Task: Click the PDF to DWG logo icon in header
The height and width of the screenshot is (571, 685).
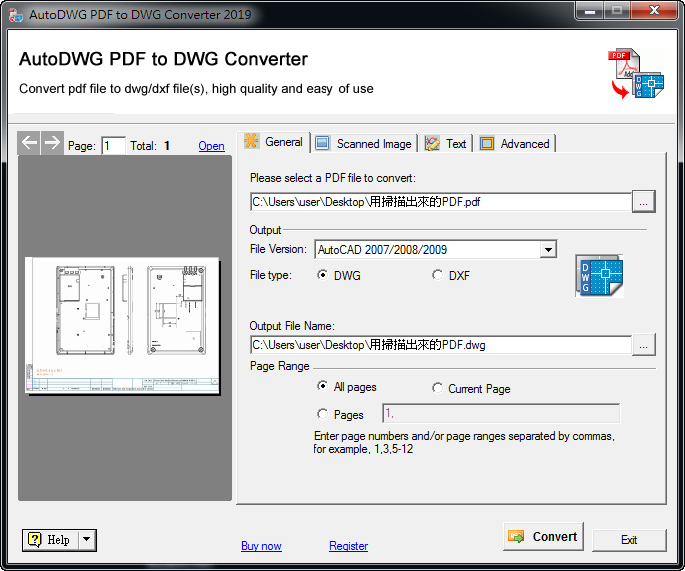Action: (x=636, y=73)
